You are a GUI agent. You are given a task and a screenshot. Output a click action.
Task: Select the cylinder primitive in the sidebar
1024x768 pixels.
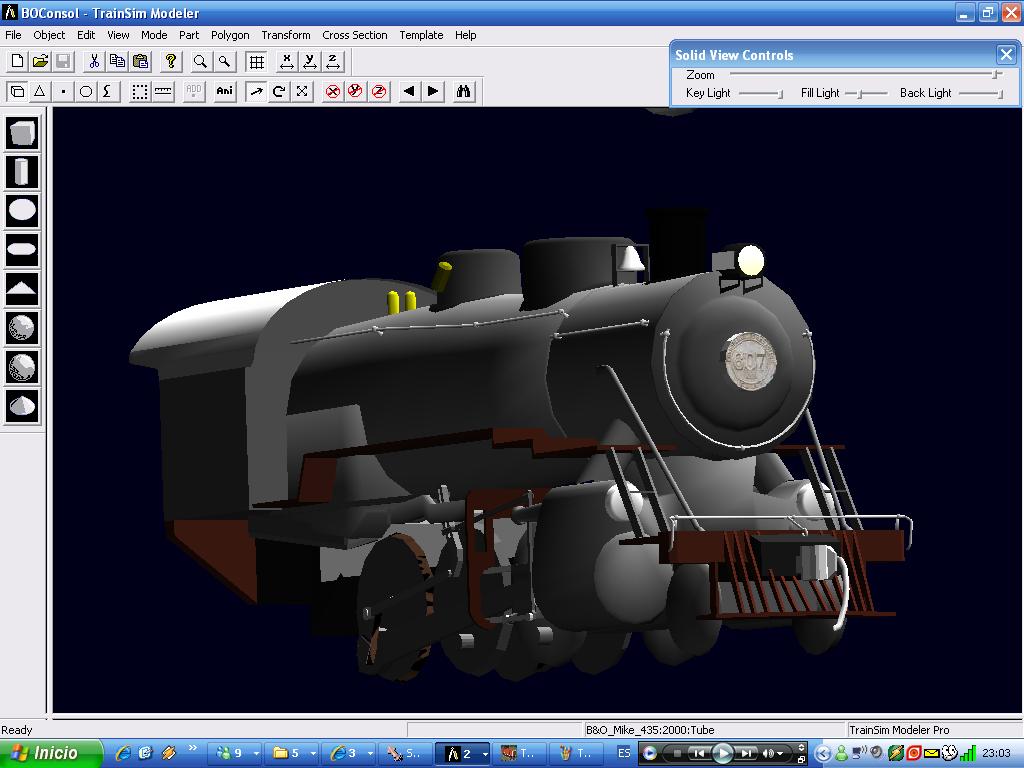pyautogui.click(x=22, y=171)
